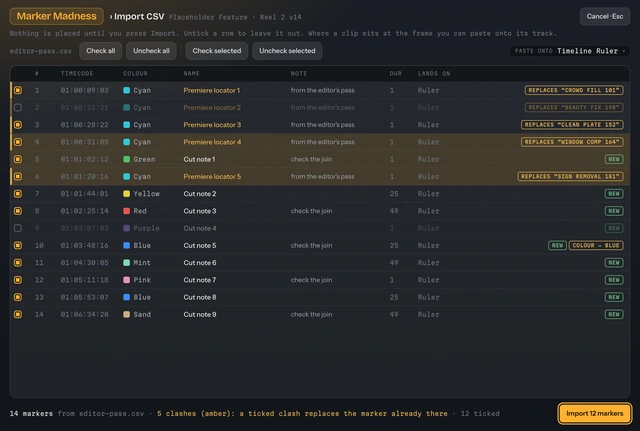Open the Paste Onto Timeline Ruler dropdown
The image size is (640, 431).
[x=569, y=51]
